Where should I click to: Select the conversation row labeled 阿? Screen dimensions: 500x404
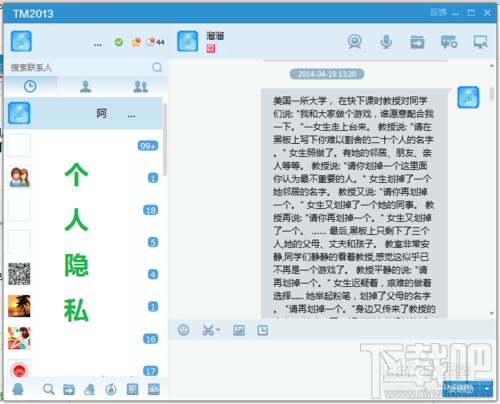[x=83, y=113]
